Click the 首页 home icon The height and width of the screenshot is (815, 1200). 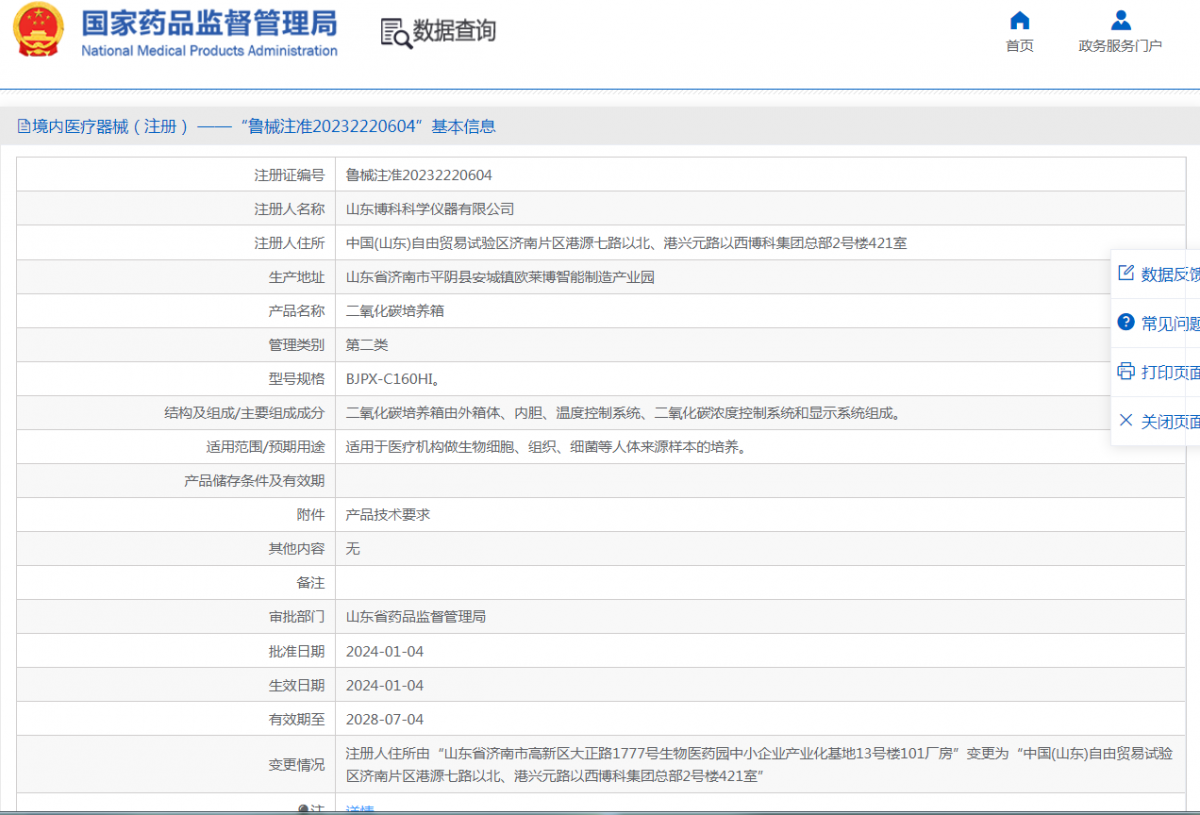click(1019, 20)
